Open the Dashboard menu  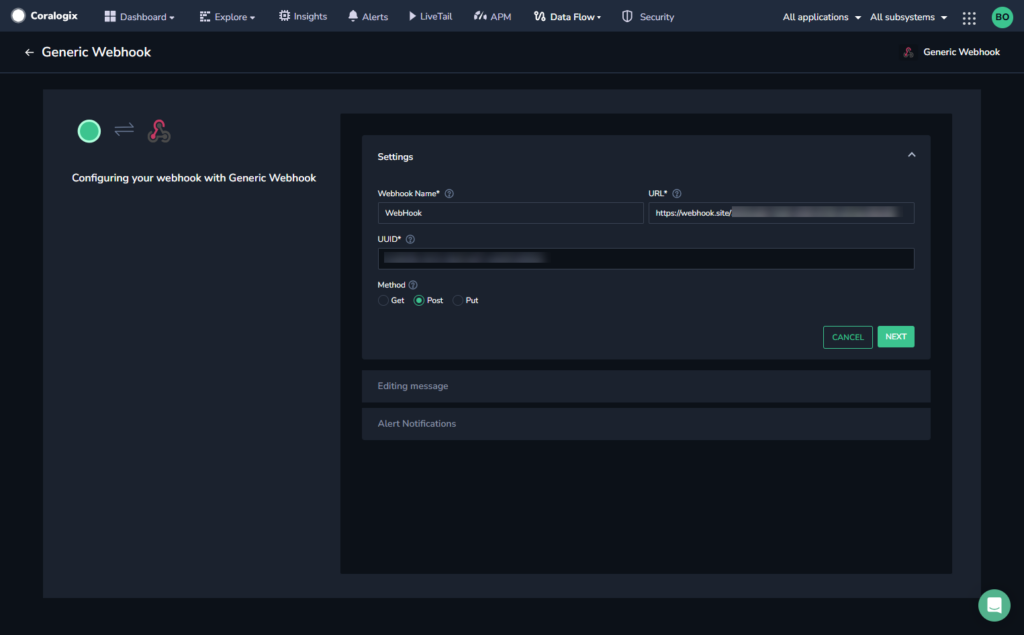point(139,16)
